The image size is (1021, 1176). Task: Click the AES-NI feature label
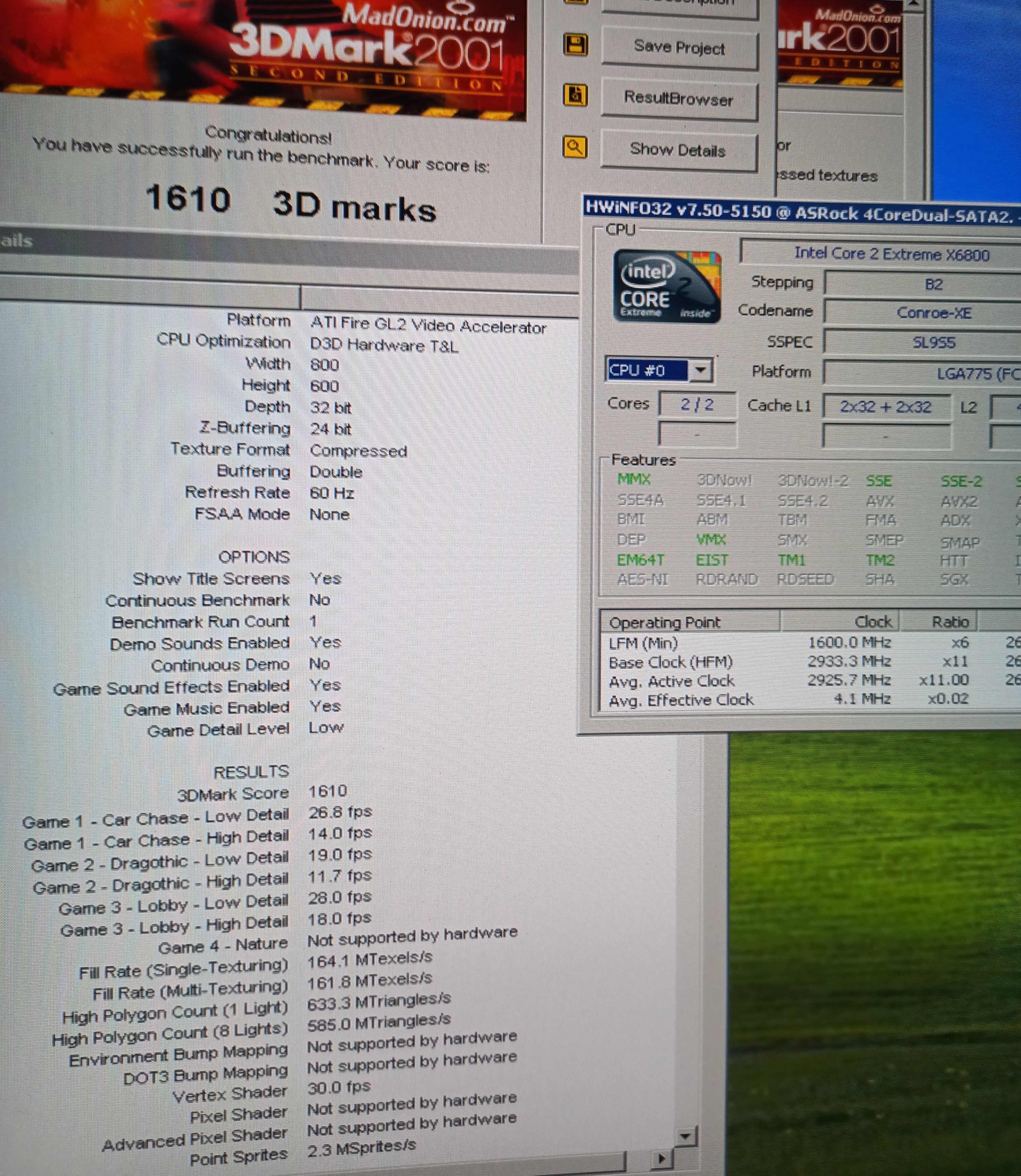pyautogui.click(x=642, y=579)
